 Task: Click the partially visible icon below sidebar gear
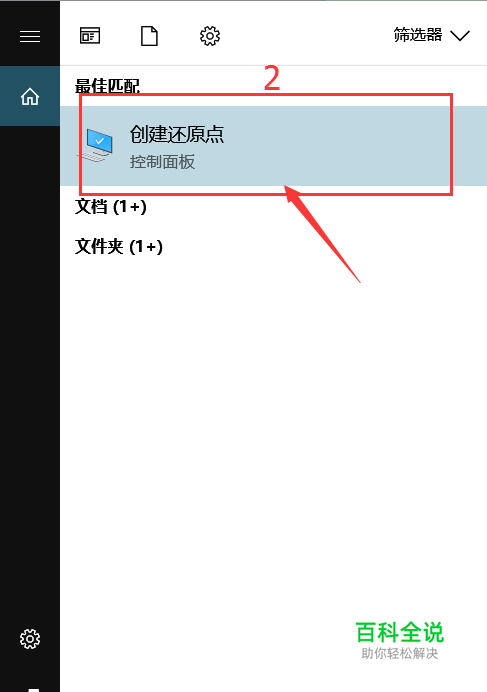coord(34,689)
